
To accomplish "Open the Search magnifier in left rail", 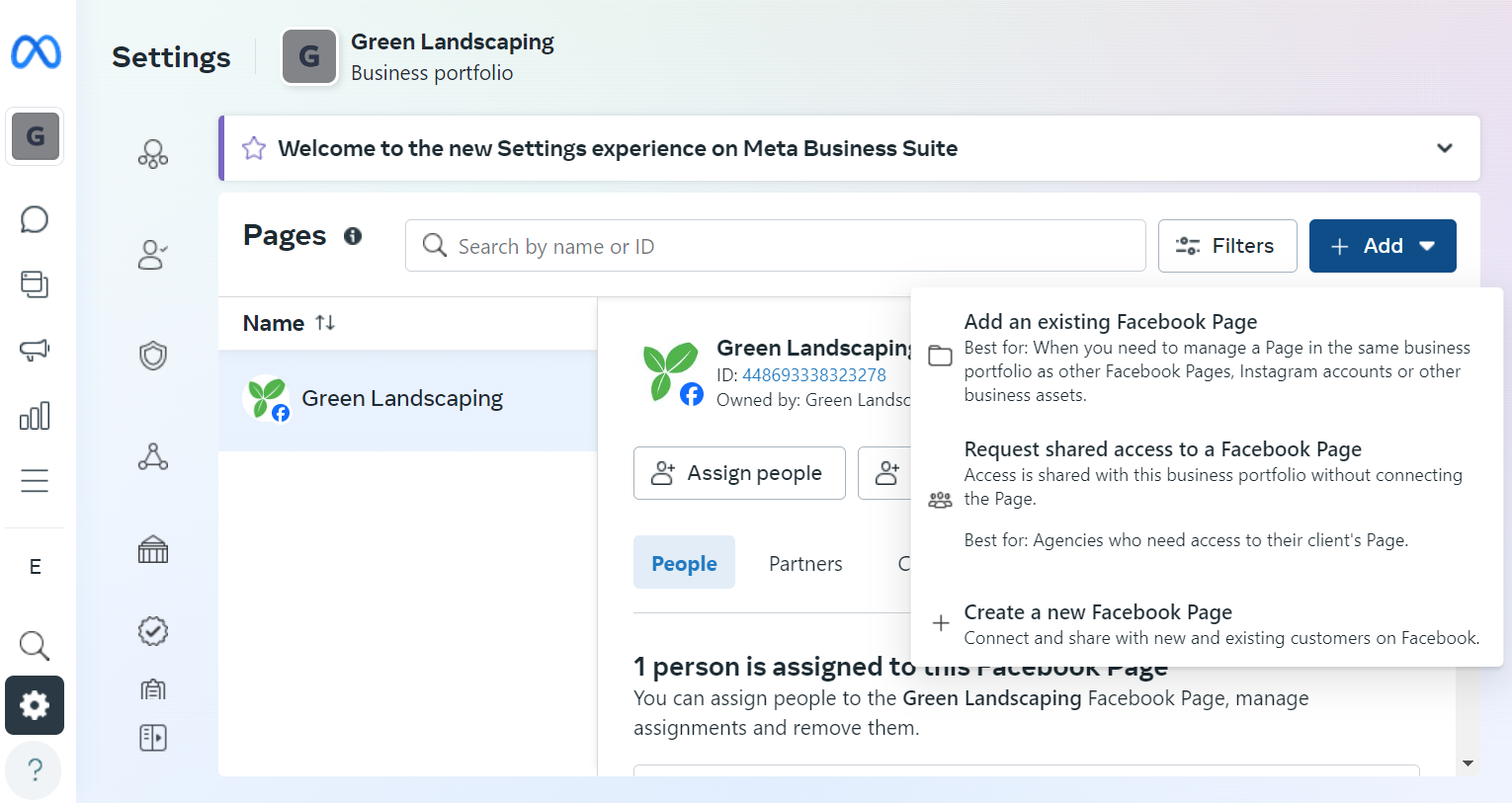I will click(35, 646).
